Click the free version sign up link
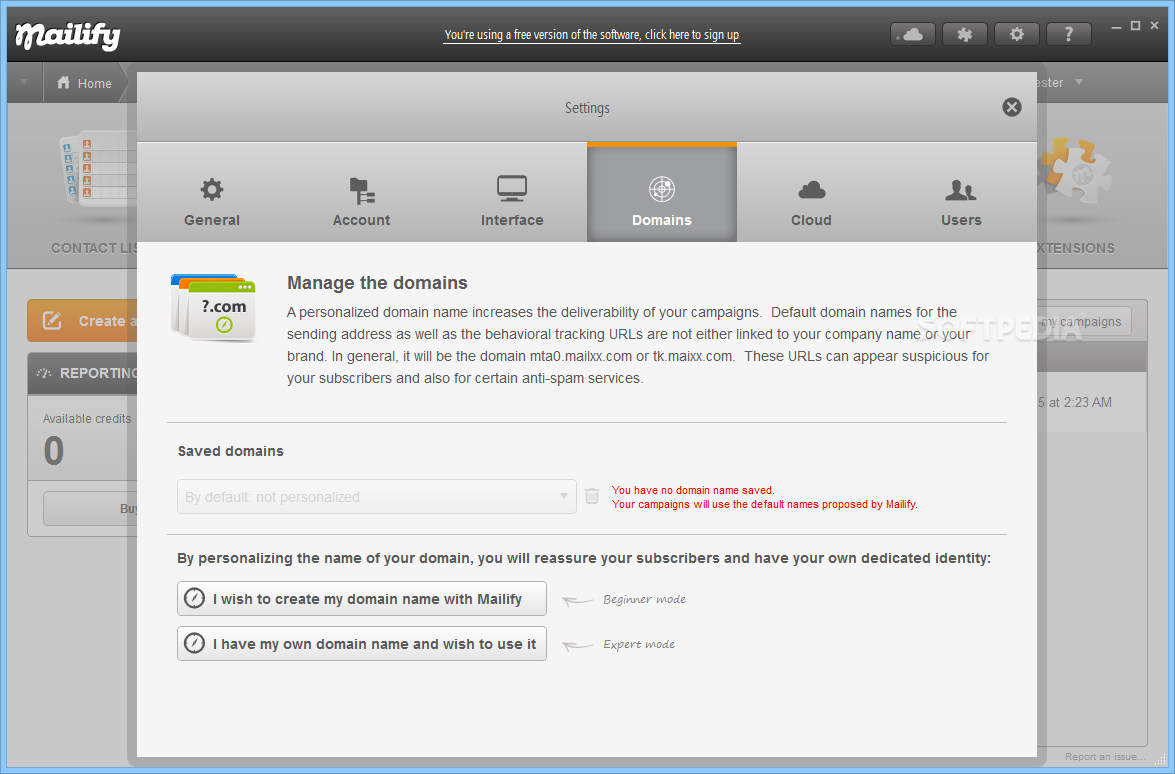The height and width of the screenshot is (774, 1175). click(x=591, y=34)
